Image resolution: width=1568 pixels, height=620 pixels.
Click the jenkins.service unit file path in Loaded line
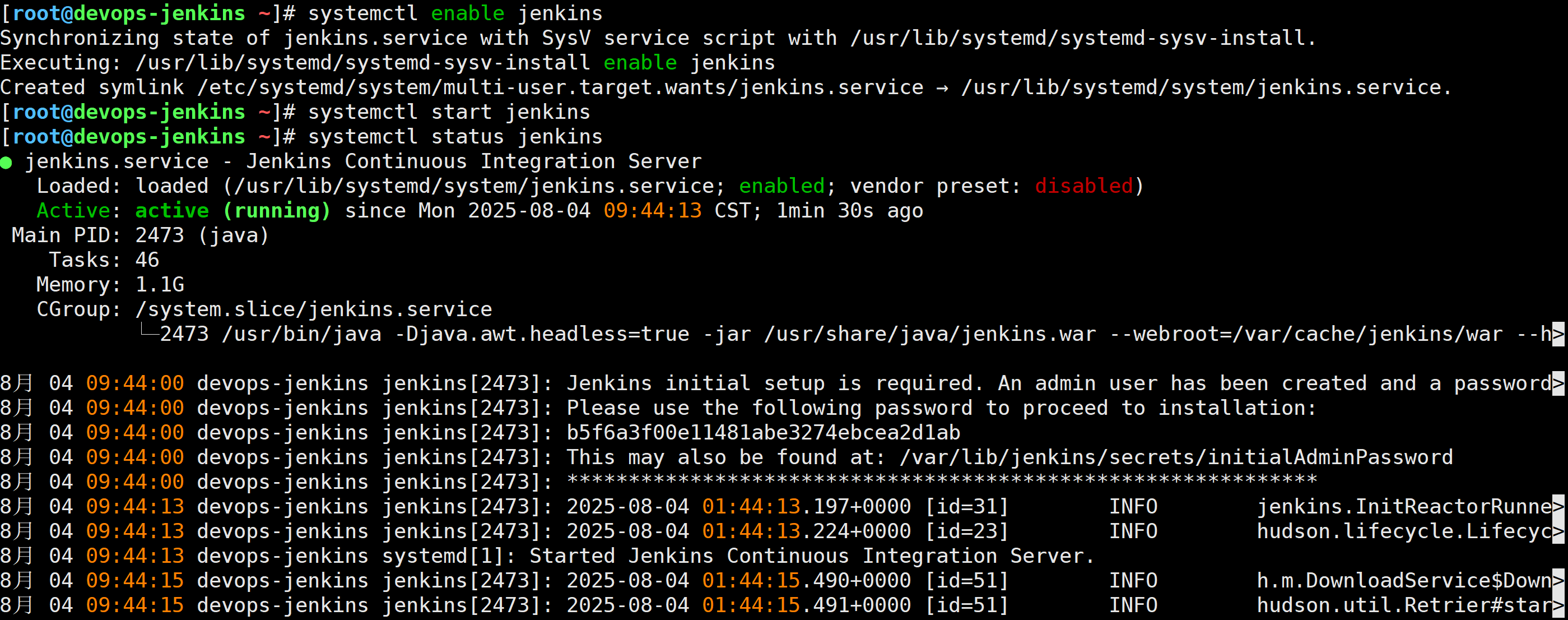point(473,186)
